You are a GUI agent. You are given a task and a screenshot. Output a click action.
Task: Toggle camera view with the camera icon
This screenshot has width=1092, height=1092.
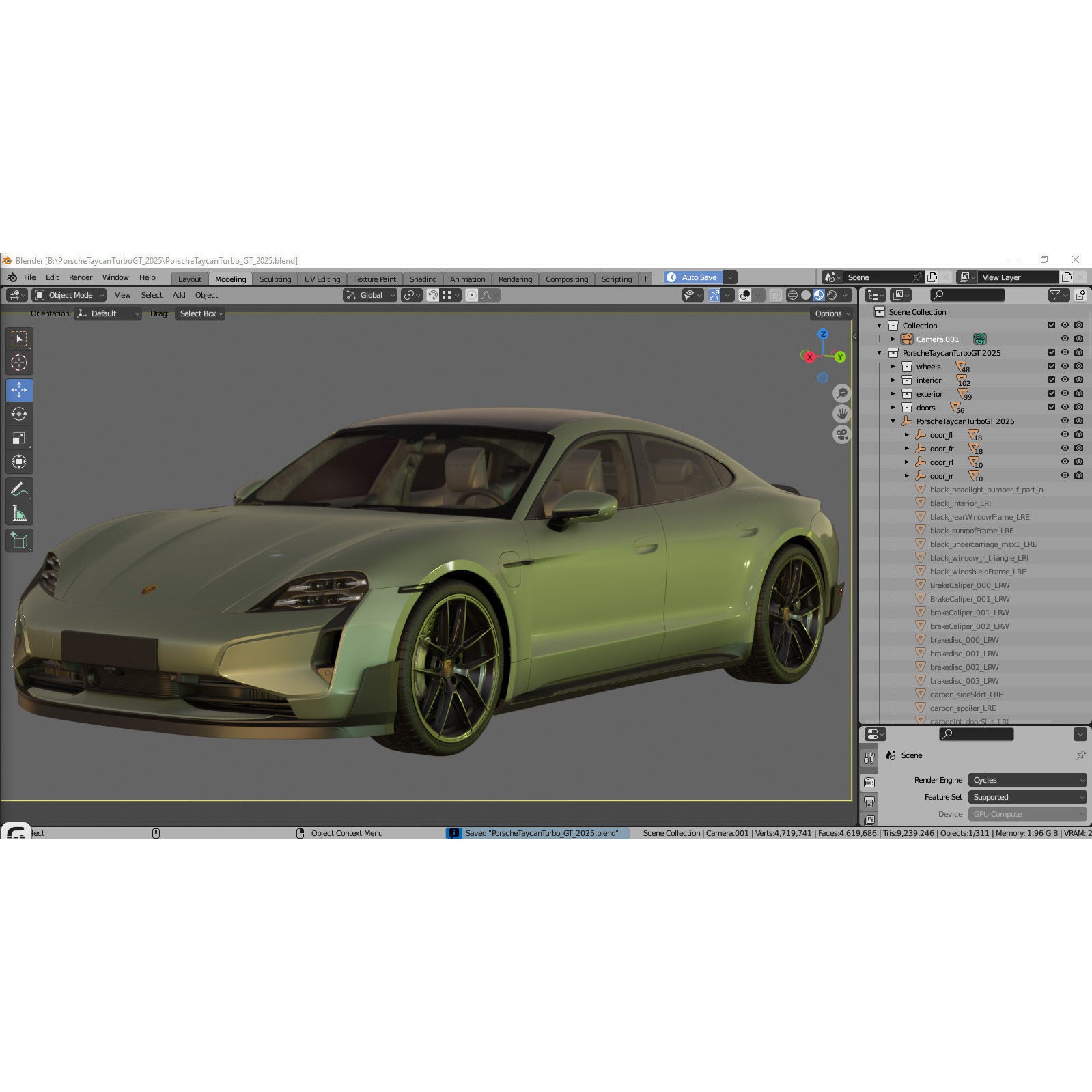click(842, 434)
